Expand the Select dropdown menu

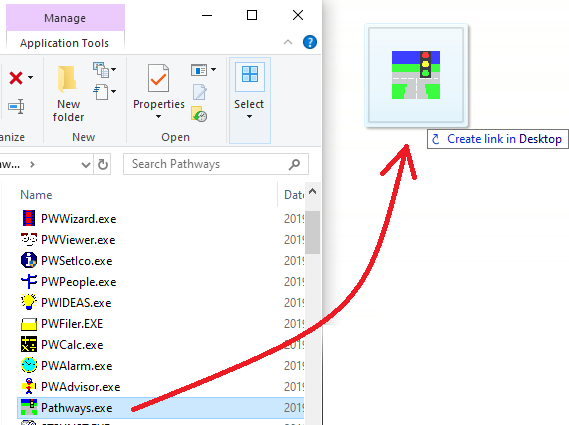(x=249, y=117)
